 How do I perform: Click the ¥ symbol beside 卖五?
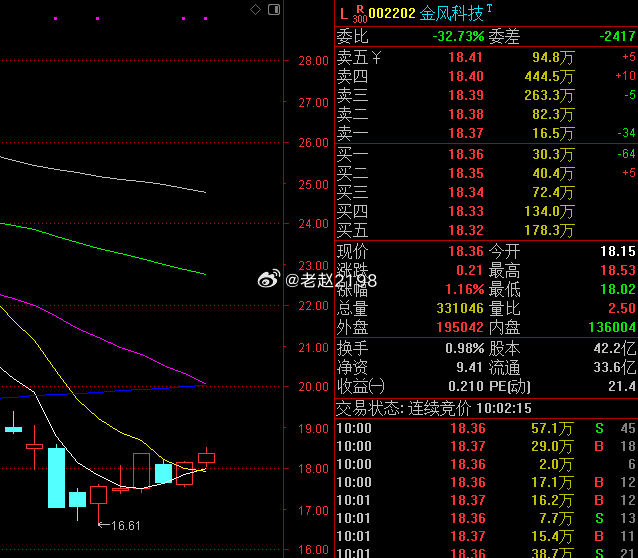[x=376, y=57]
